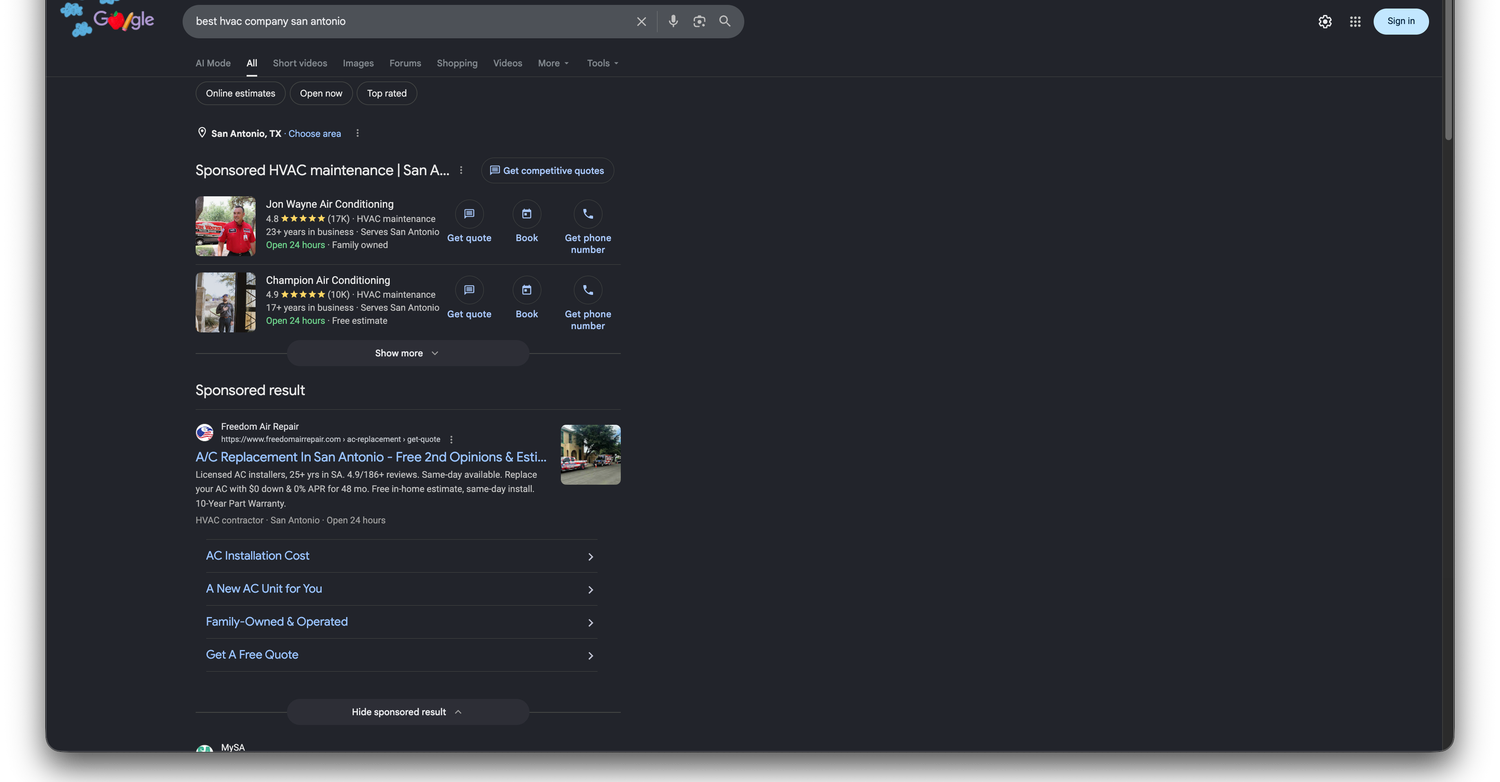Open search by image camera icon
Image resolution: width=1500 pixels, height=782 pixels.
699,21
